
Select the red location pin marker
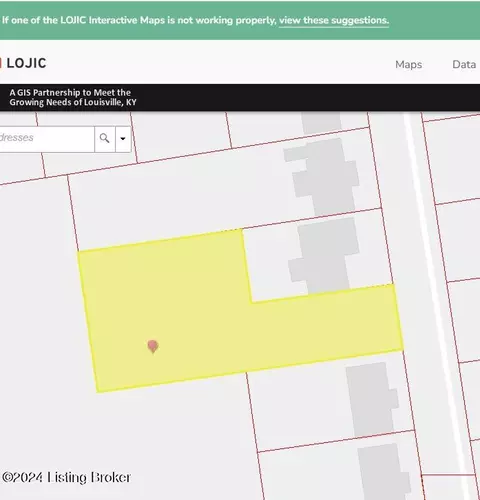153,347
